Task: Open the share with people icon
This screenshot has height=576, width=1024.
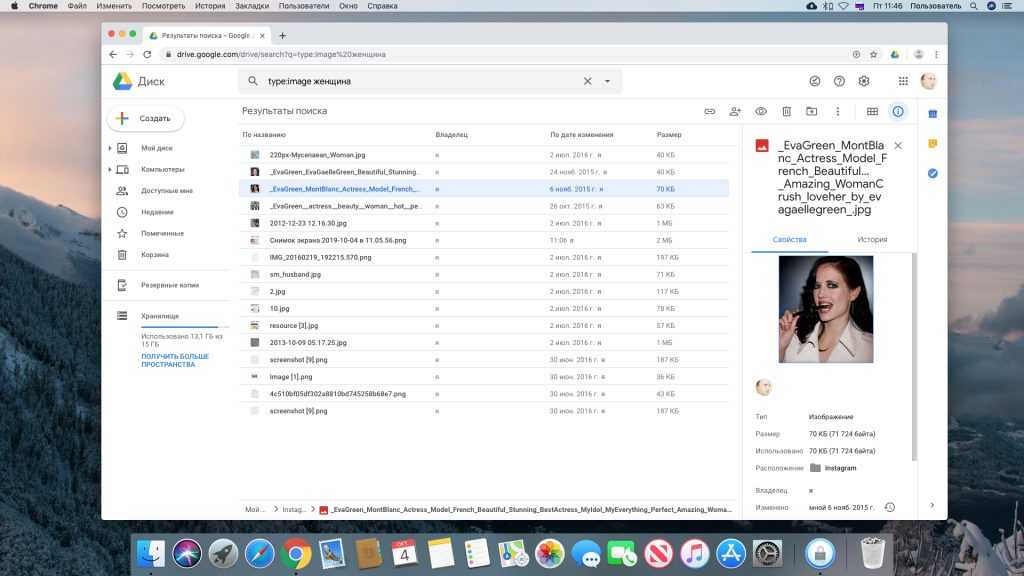Action: tap(735, 111)
